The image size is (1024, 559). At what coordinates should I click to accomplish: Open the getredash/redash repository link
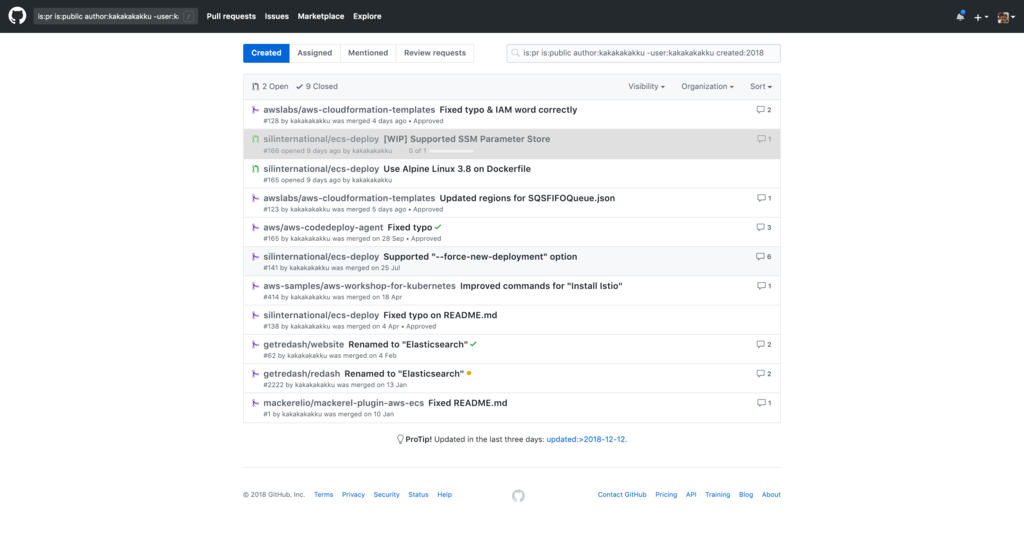(x=302, y=374)
